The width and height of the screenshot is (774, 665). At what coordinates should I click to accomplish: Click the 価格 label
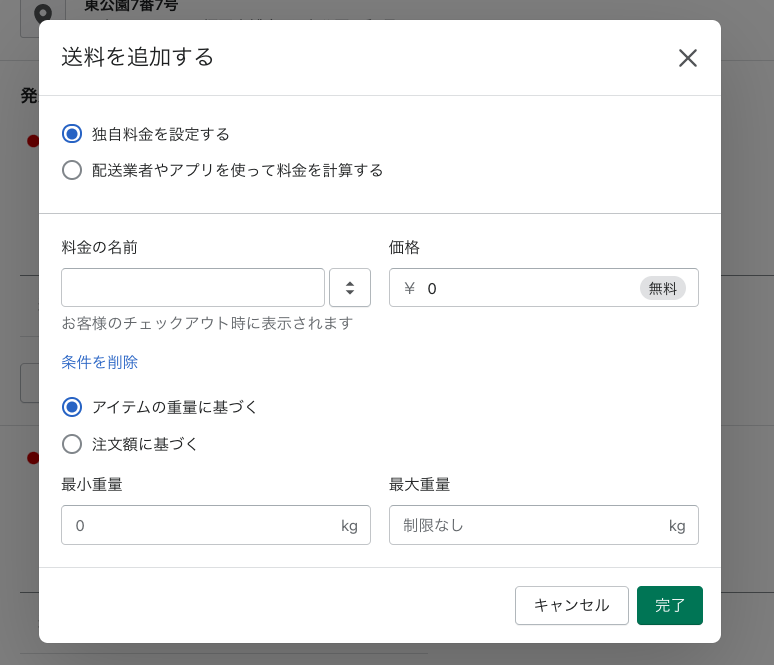404,247
